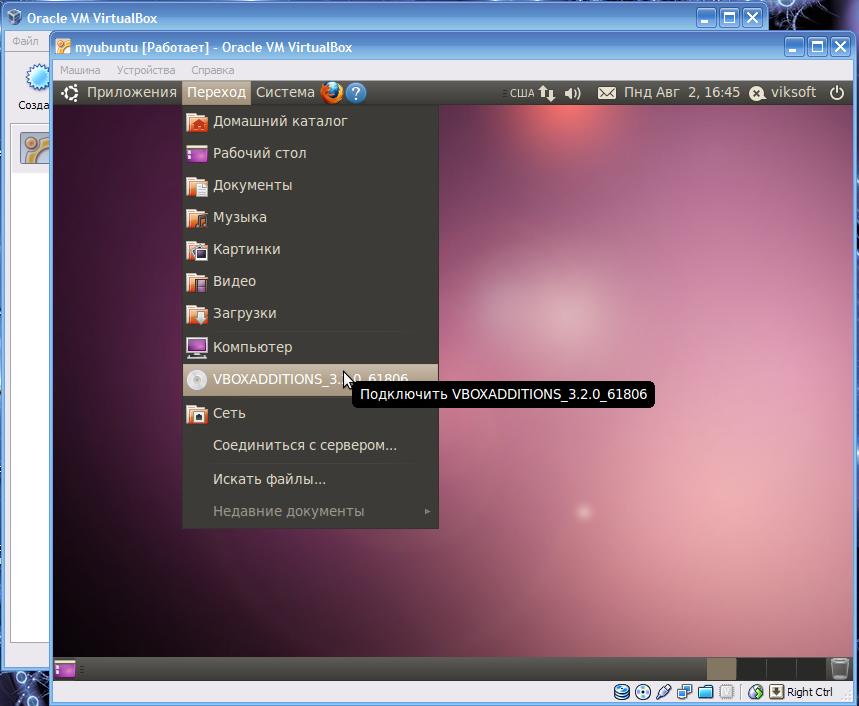Choose Искать файлы...

(x=310, y=479)
